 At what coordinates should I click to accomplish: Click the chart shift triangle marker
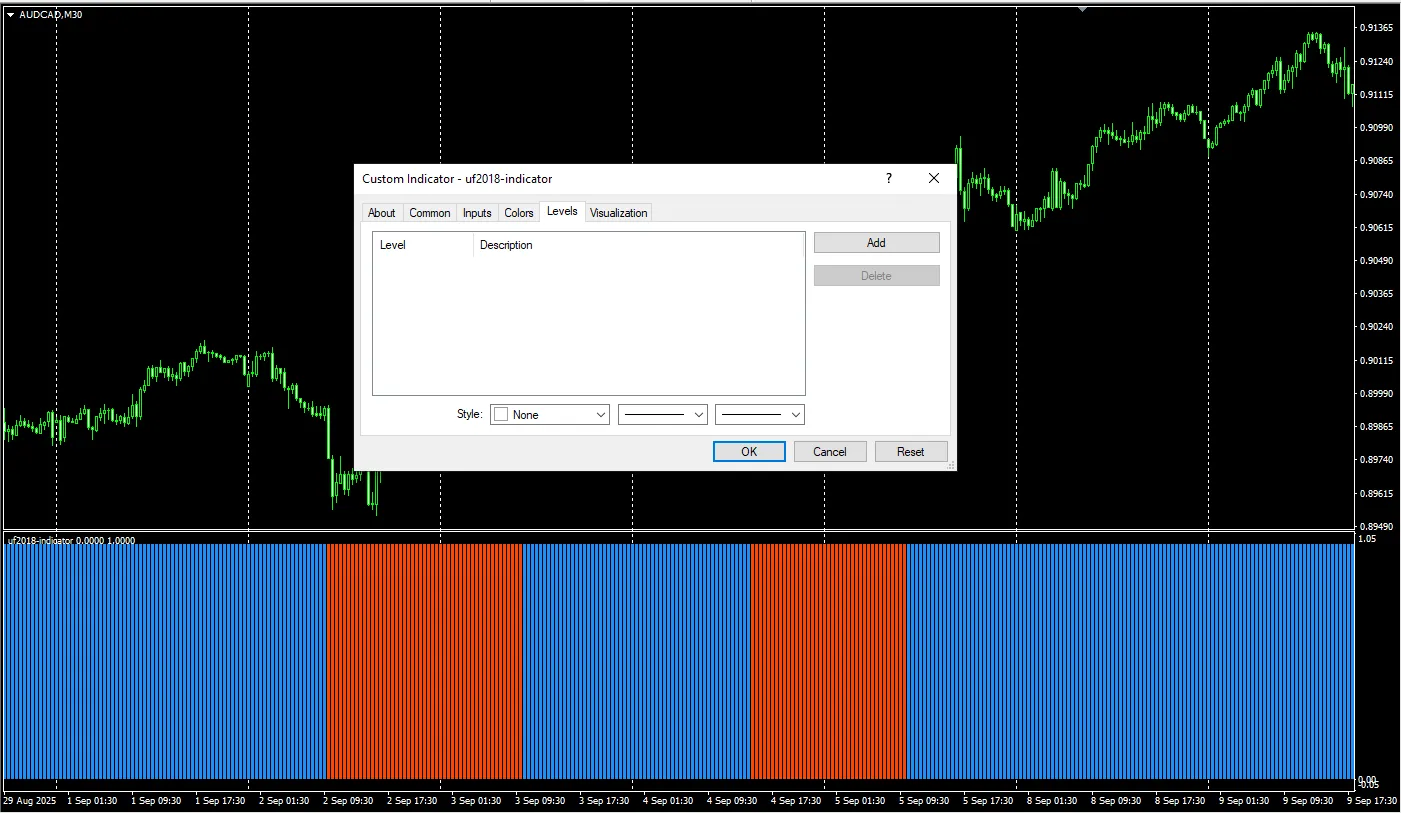point(1081,8)
